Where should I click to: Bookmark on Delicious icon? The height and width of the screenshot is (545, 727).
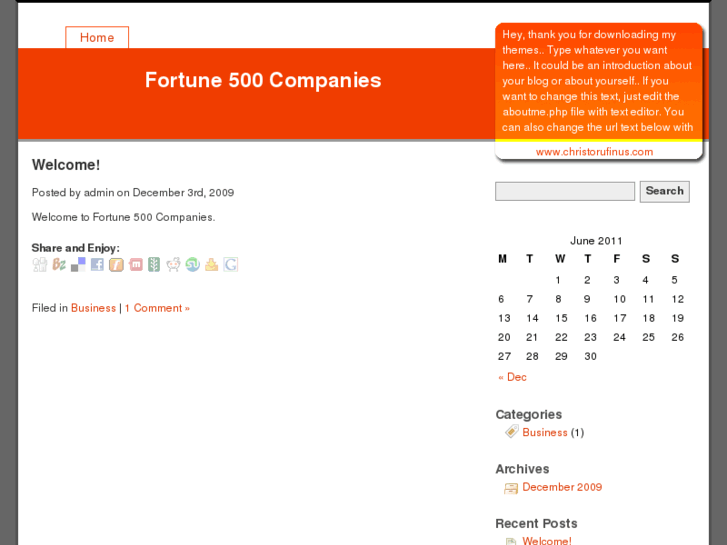(78, 265)
